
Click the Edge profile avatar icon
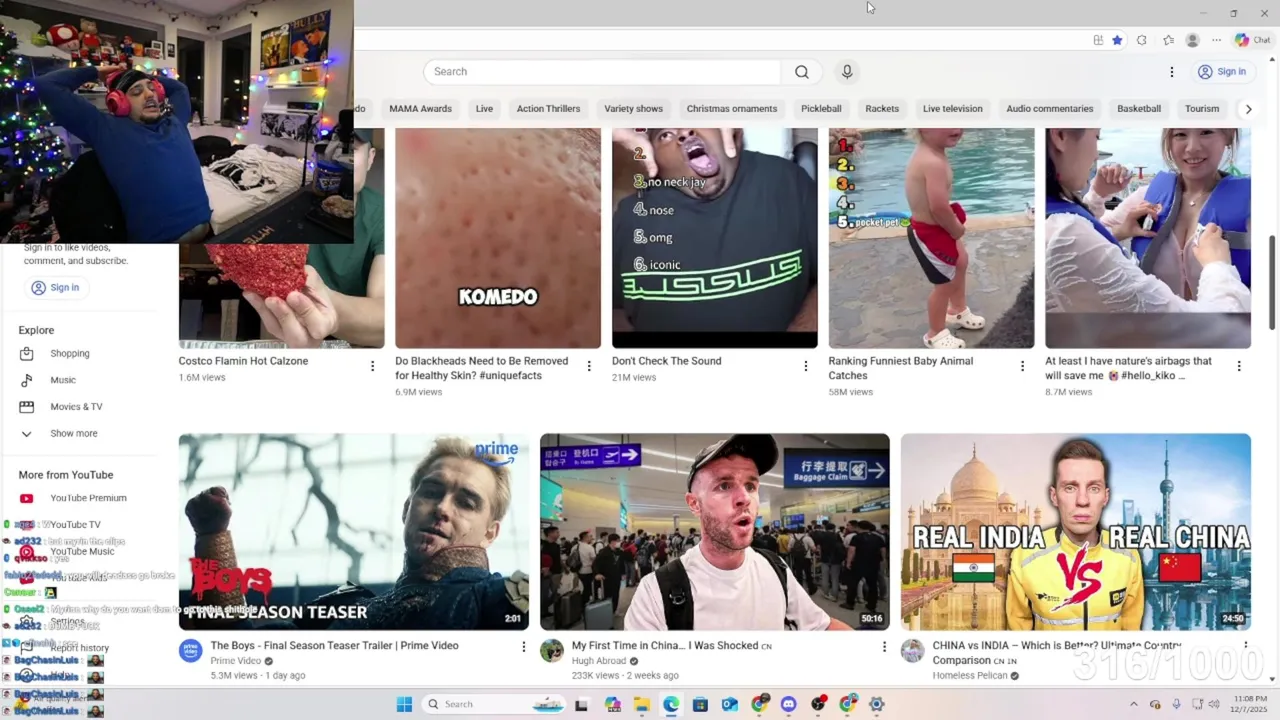pyautogui.click(x=1192, y=40)
